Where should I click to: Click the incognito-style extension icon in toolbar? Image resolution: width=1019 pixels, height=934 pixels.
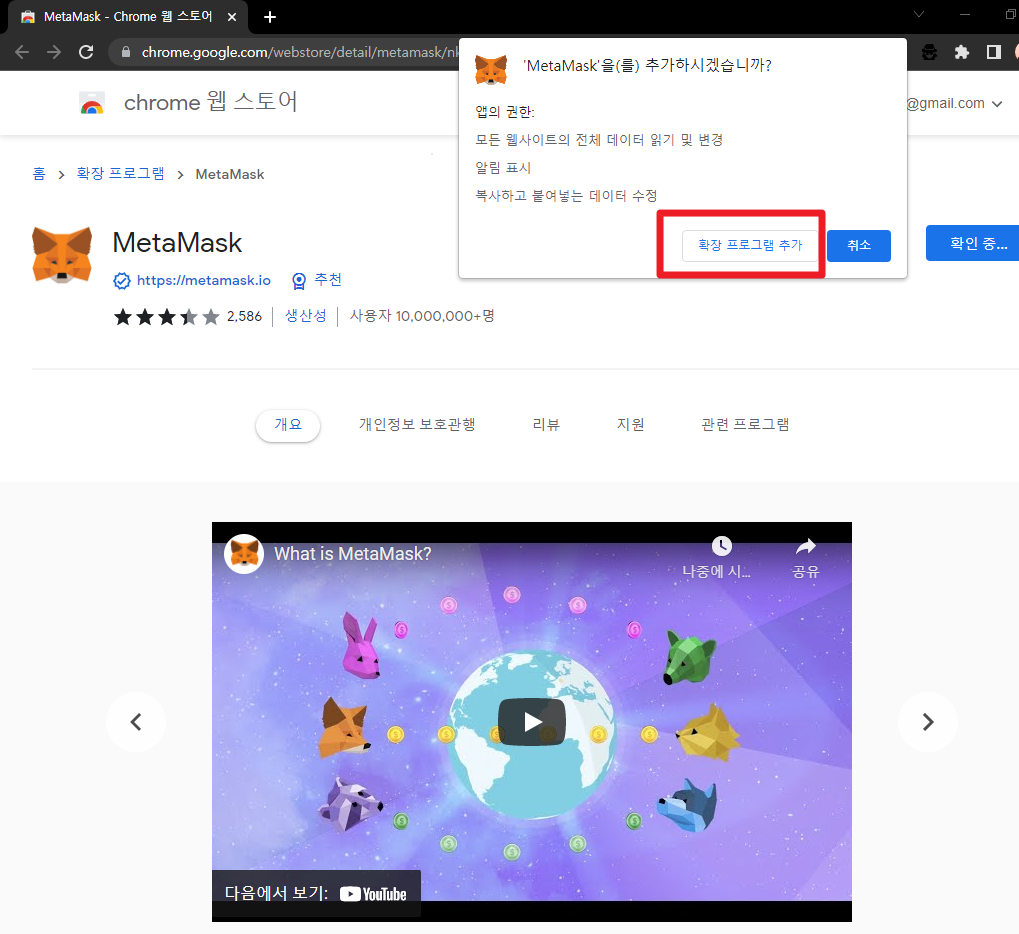[930, 52]
